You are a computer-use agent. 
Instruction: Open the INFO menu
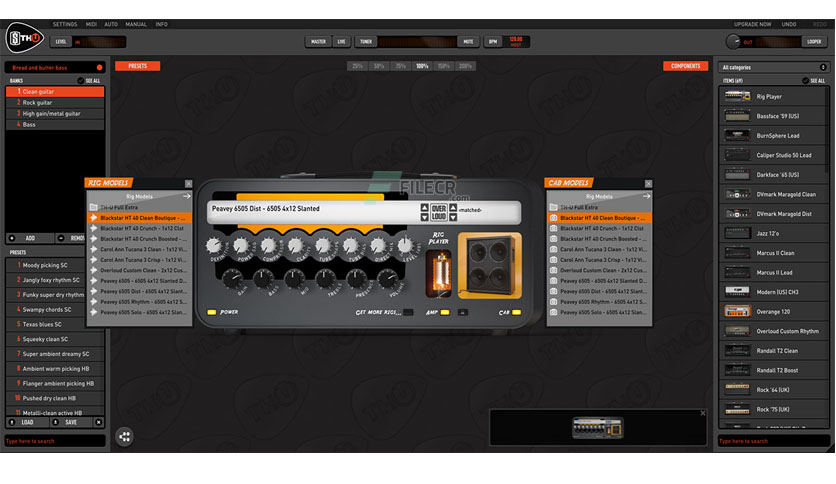coord(162,25)
